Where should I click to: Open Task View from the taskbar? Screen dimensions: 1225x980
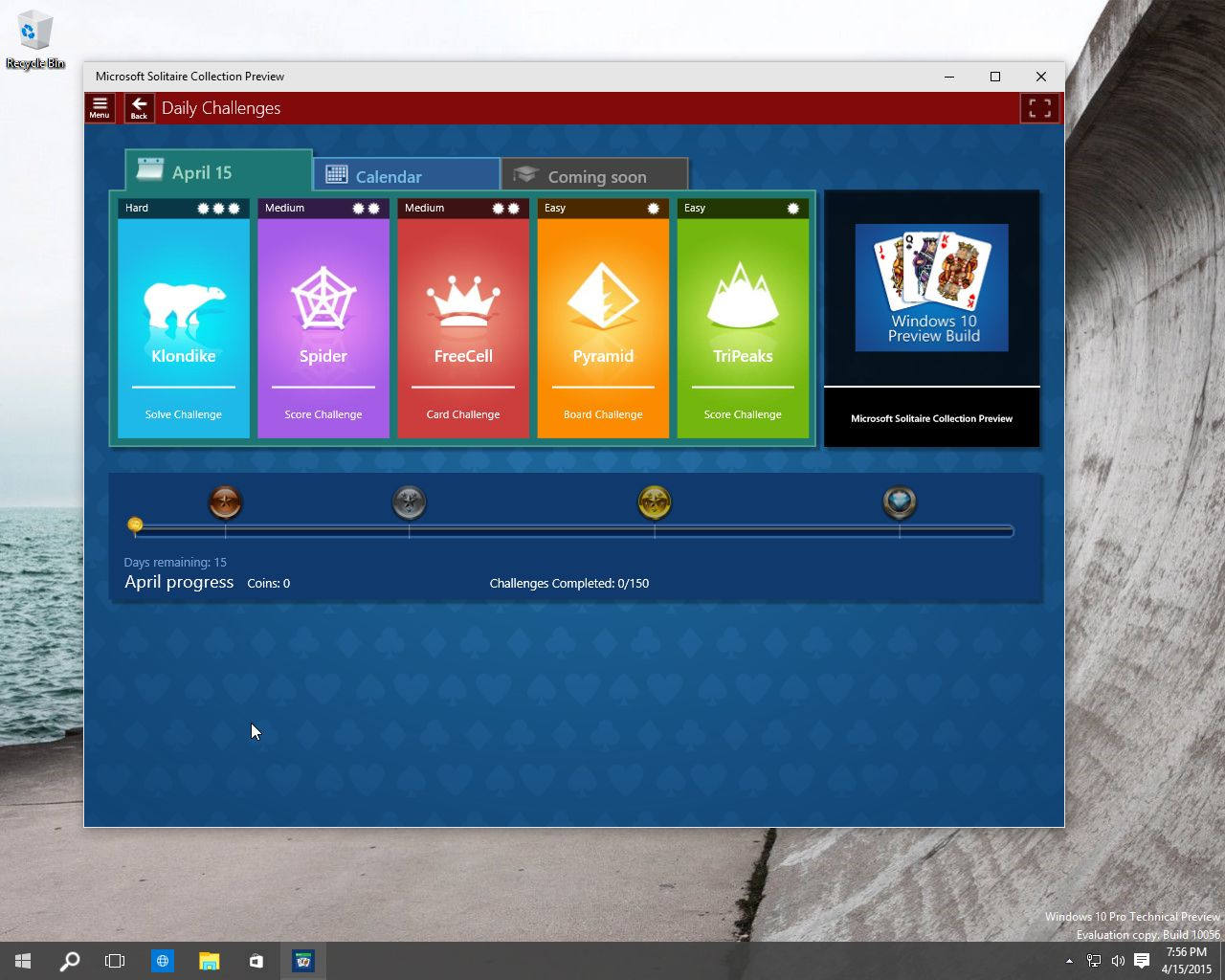tap(115, 960)
